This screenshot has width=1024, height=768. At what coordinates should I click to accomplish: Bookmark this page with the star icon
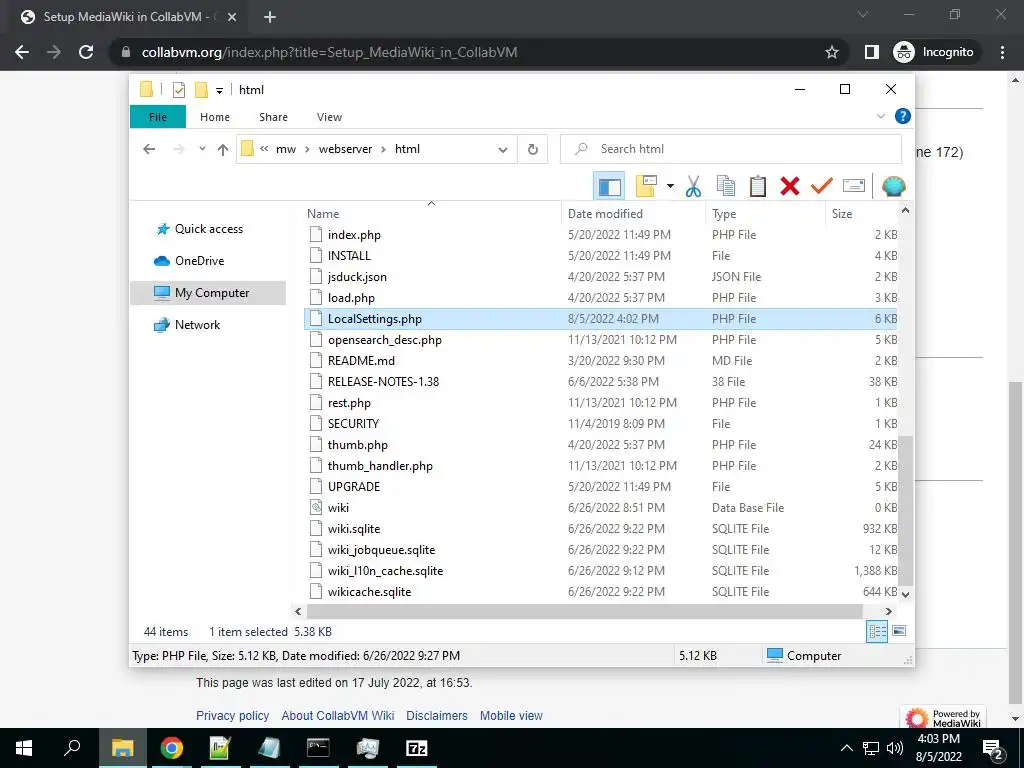(x=831, y=52)
